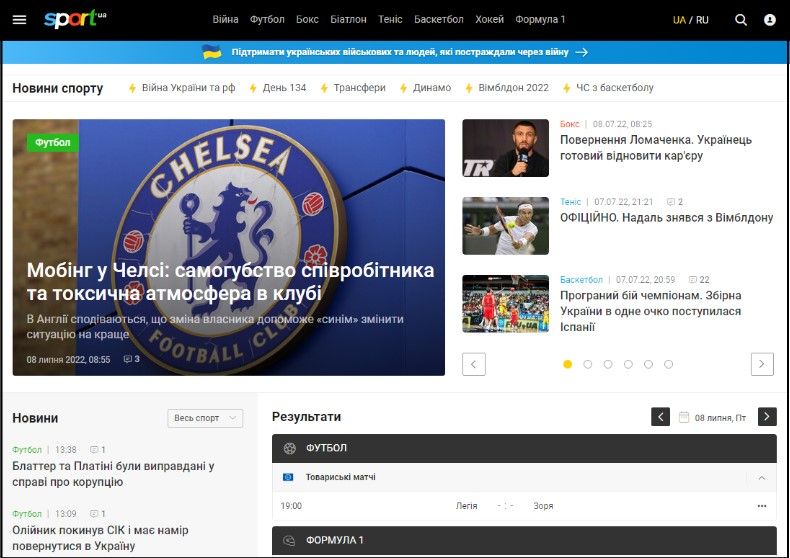This screenshot has height=558, width=790.
Task: Click the lightning icon beside Динамо
Action: (x=403, y=88)
